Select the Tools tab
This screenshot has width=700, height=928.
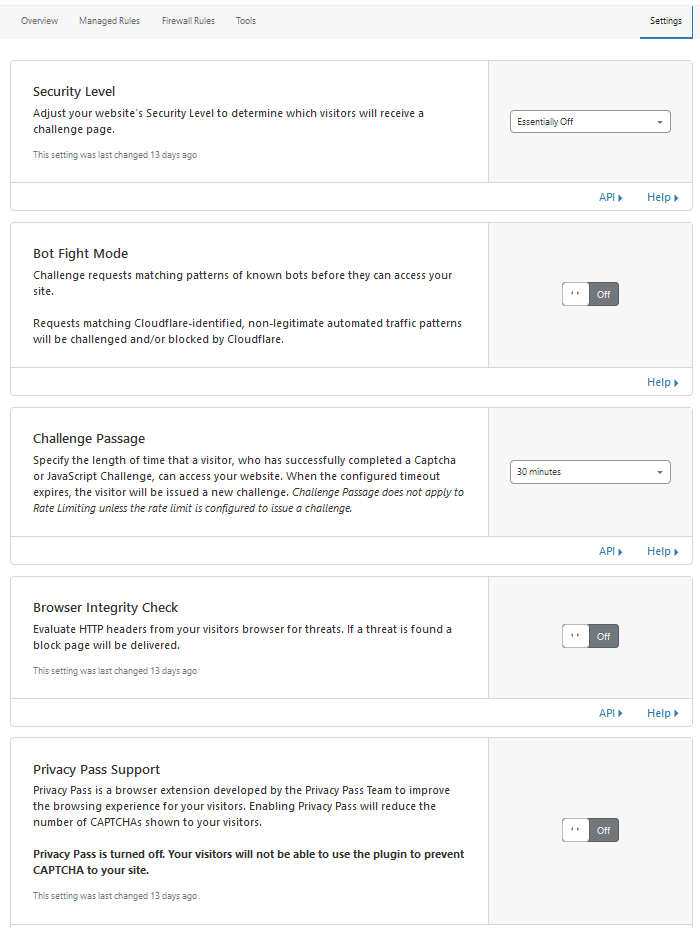(246, 21)
